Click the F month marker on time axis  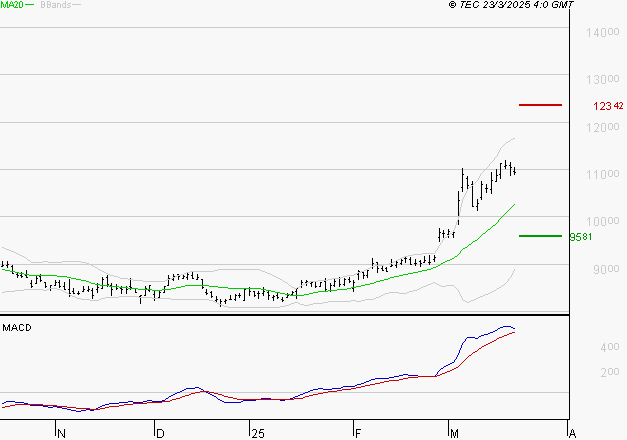click(358, 434)
